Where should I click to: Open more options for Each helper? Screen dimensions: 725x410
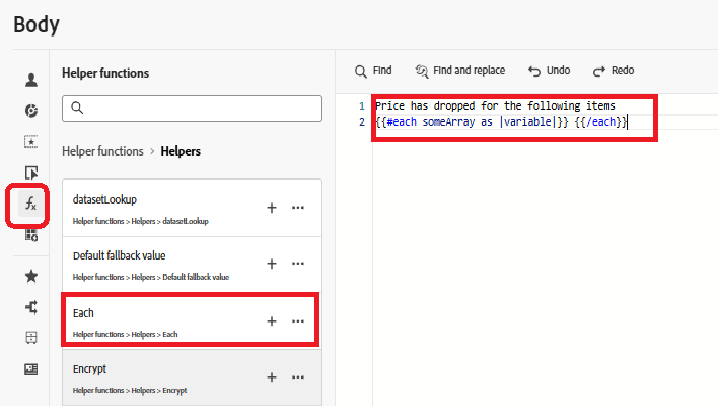pyautogui.click(x=298, y=321)
